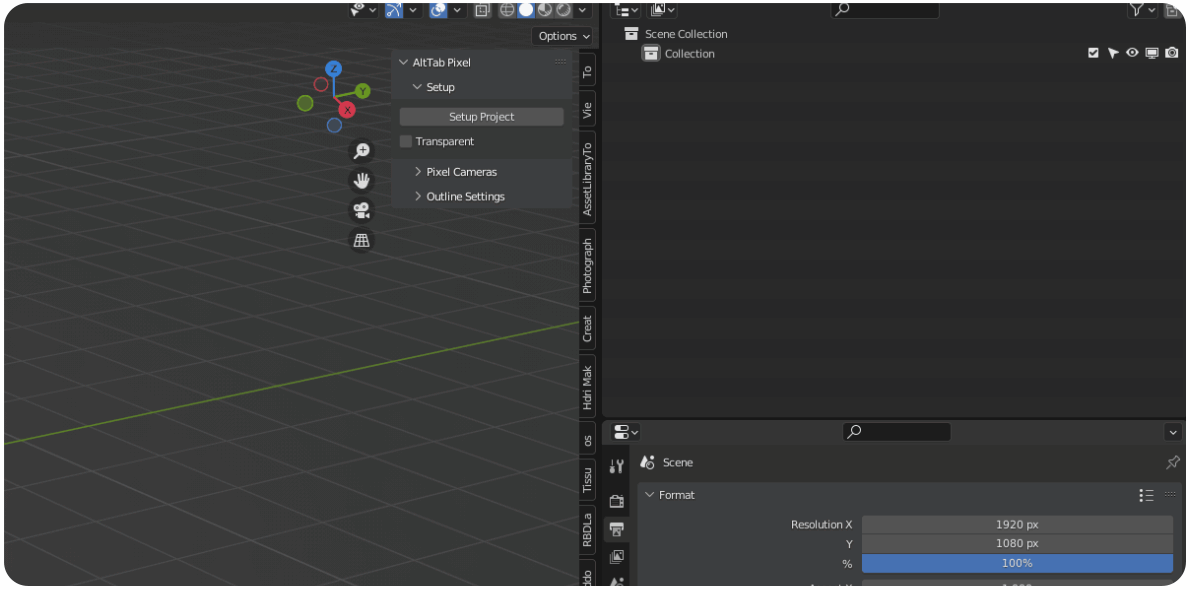The height and width of the screenshot is (590, 1190).
Task: Switch to wireframe shading mode
Action: [x=508, y=10]
